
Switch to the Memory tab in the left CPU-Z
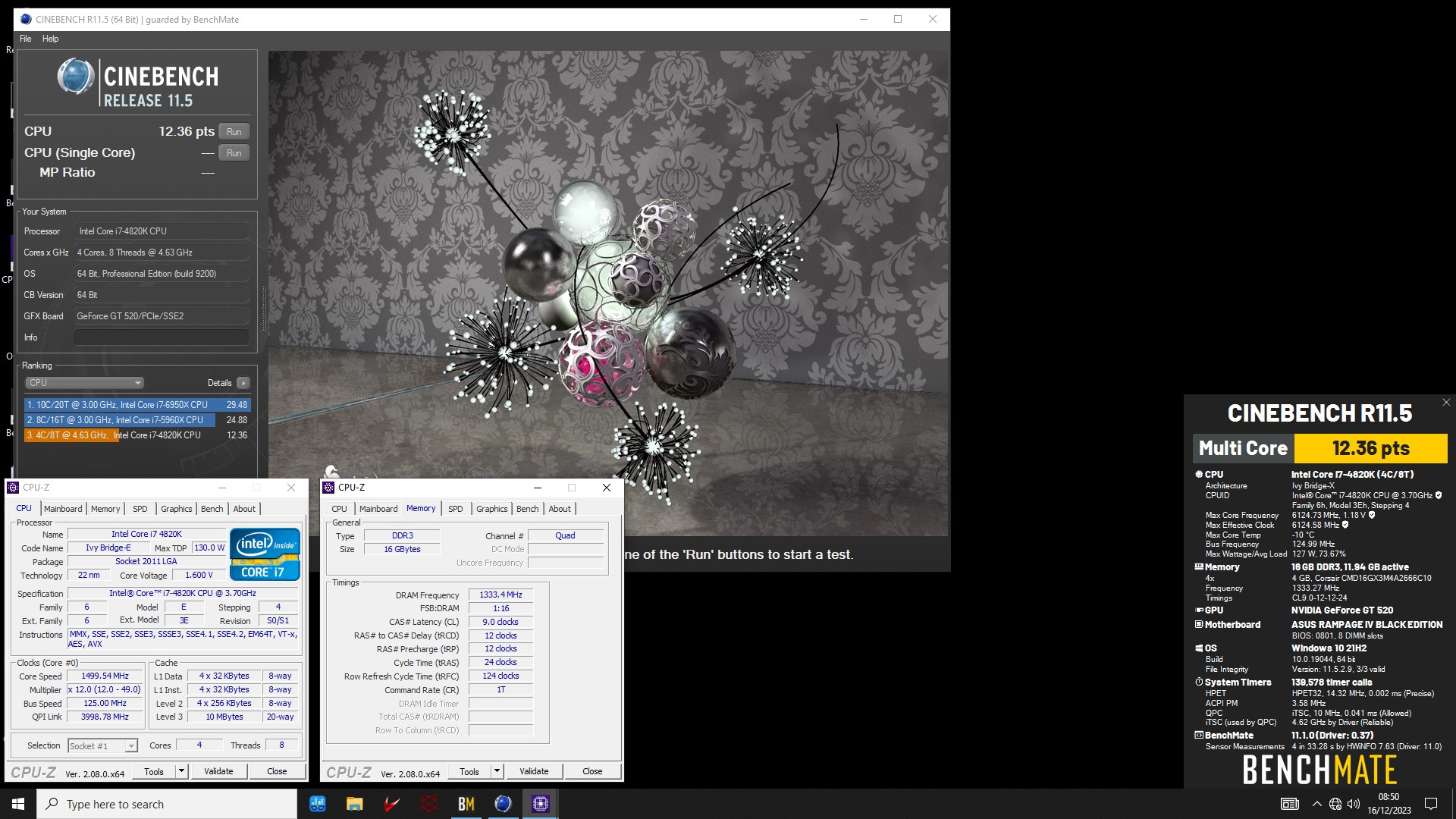(x=105, y=509)
